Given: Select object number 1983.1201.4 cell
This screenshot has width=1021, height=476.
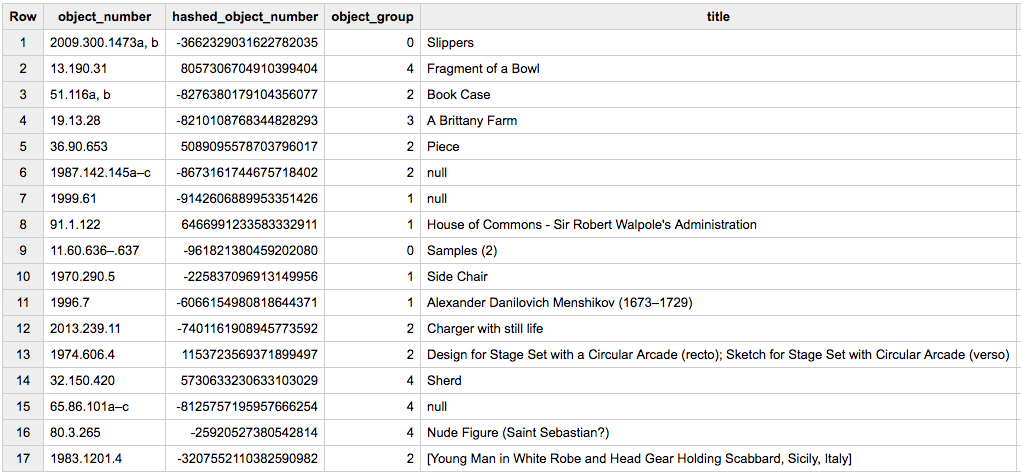Looking at the screenshot, I should 85,459.
